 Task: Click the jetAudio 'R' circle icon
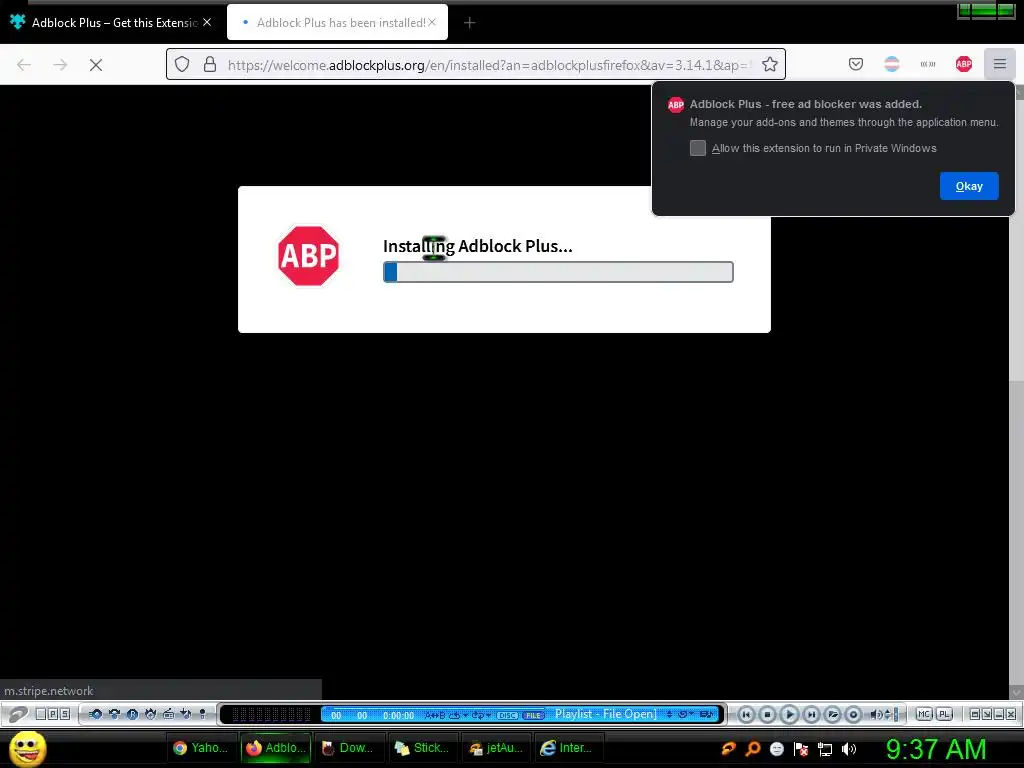click(x=132, y=714)
